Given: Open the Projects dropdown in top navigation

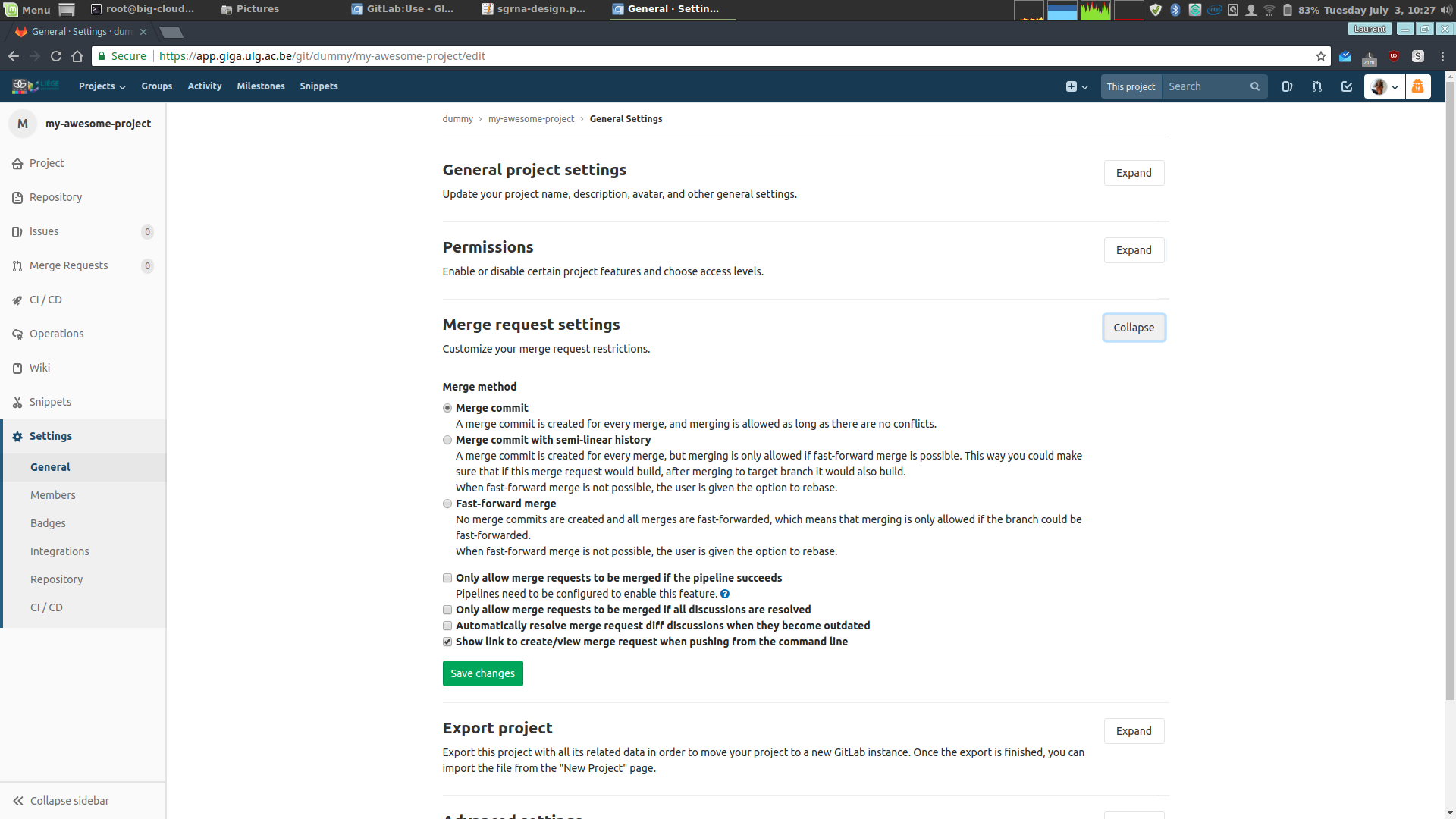Looking at the screenshot, I should click(102, 86).
